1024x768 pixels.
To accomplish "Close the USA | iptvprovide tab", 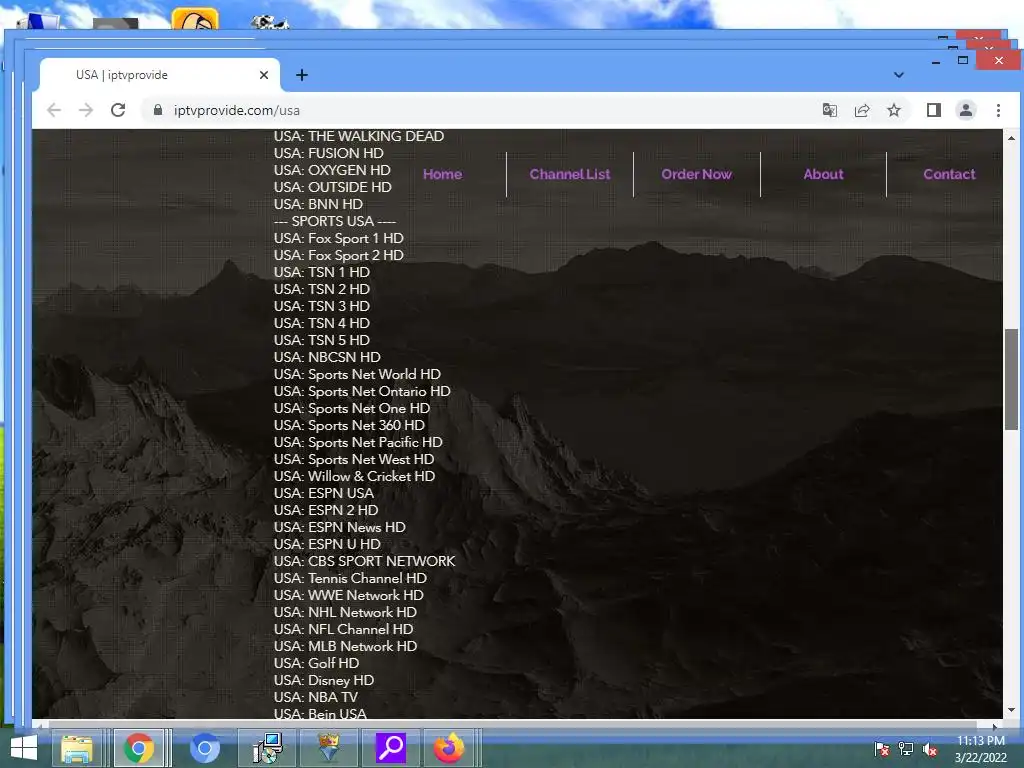I will 264,75.
